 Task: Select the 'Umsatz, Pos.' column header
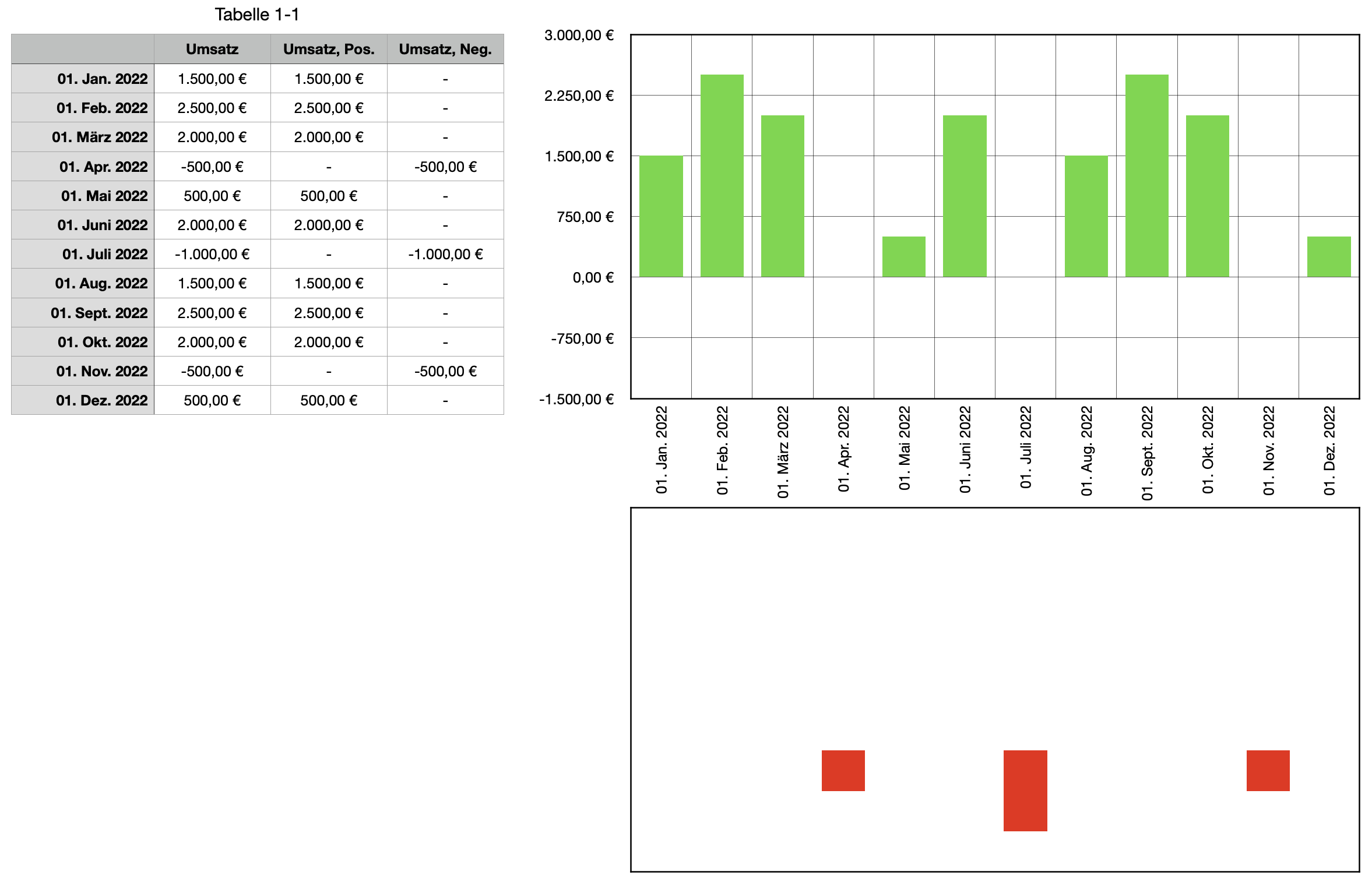[x=329, y=49]
